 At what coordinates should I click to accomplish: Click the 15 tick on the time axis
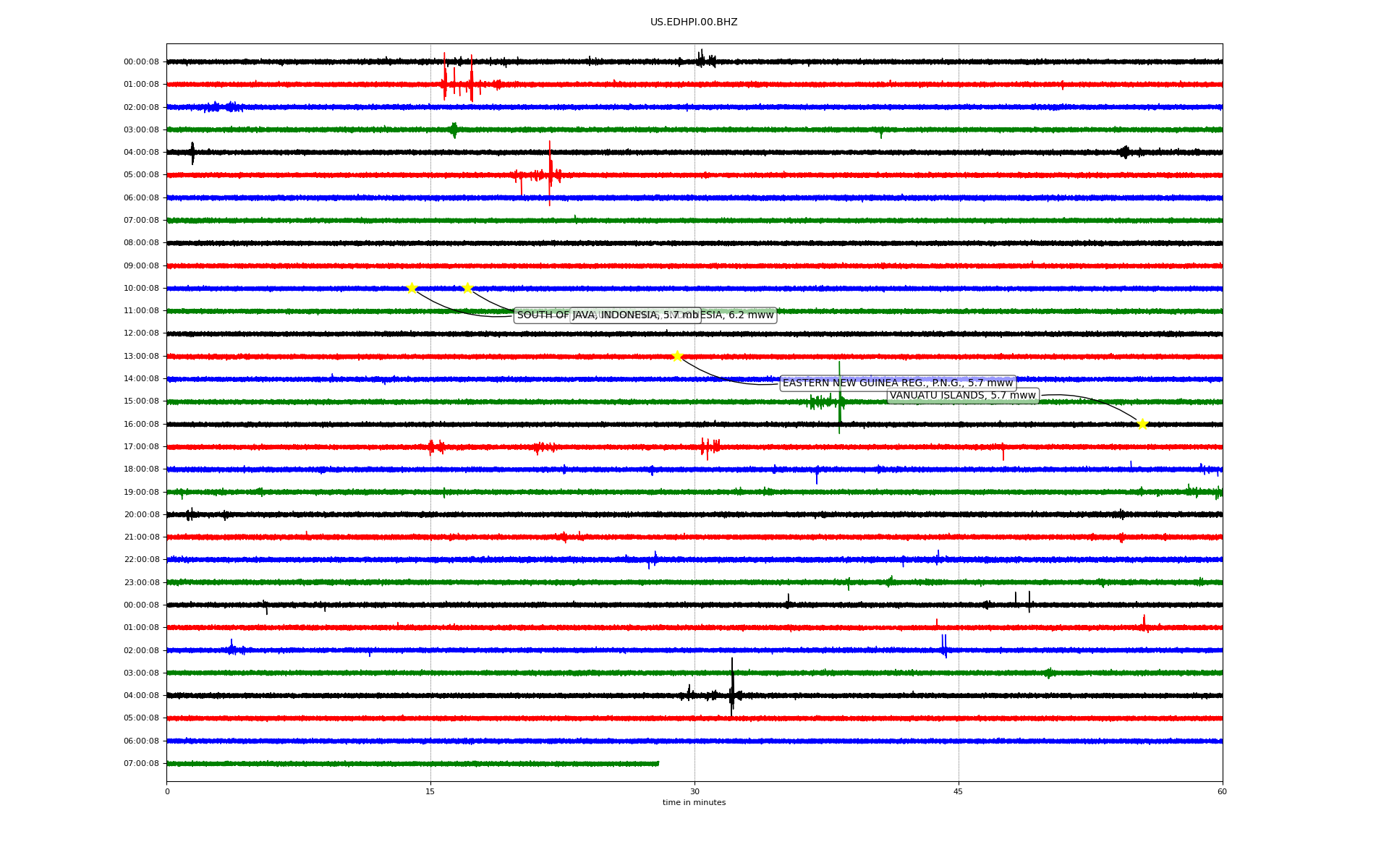(430, 791)
